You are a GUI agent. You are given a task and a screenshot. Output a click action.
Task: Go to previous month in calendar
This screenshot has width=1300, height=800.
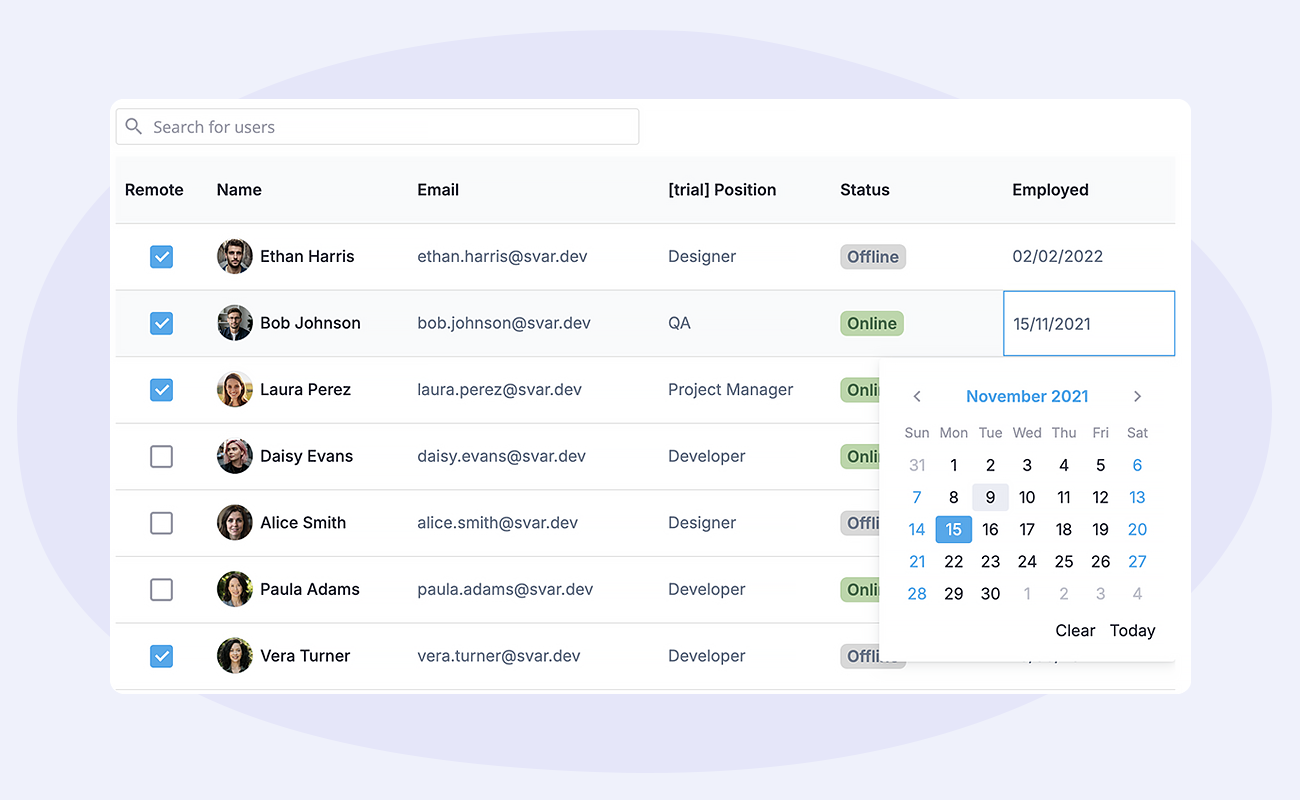[917, 397]
